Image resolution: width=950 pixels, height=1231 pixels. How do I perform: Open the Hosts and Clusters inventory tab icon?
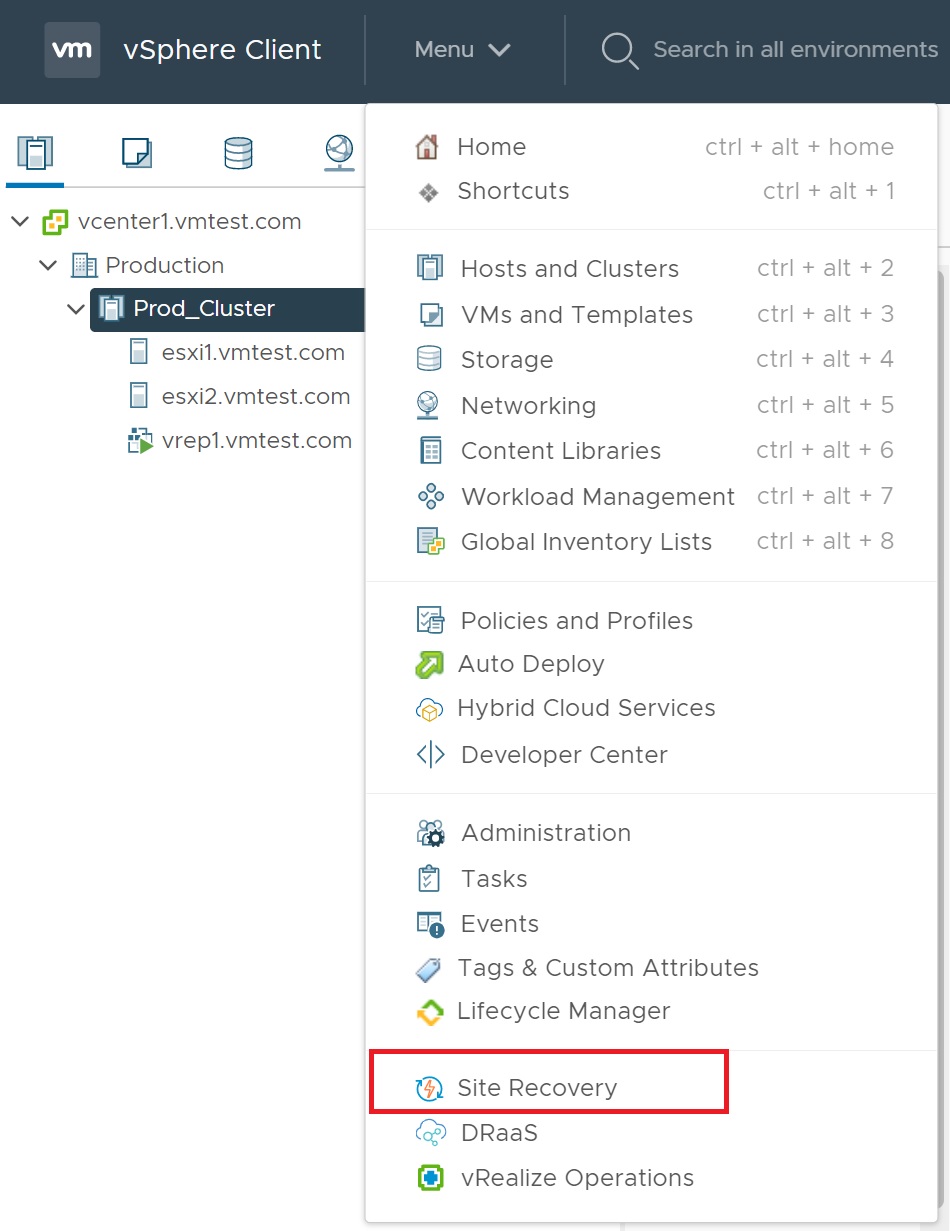tap(35, 153)
